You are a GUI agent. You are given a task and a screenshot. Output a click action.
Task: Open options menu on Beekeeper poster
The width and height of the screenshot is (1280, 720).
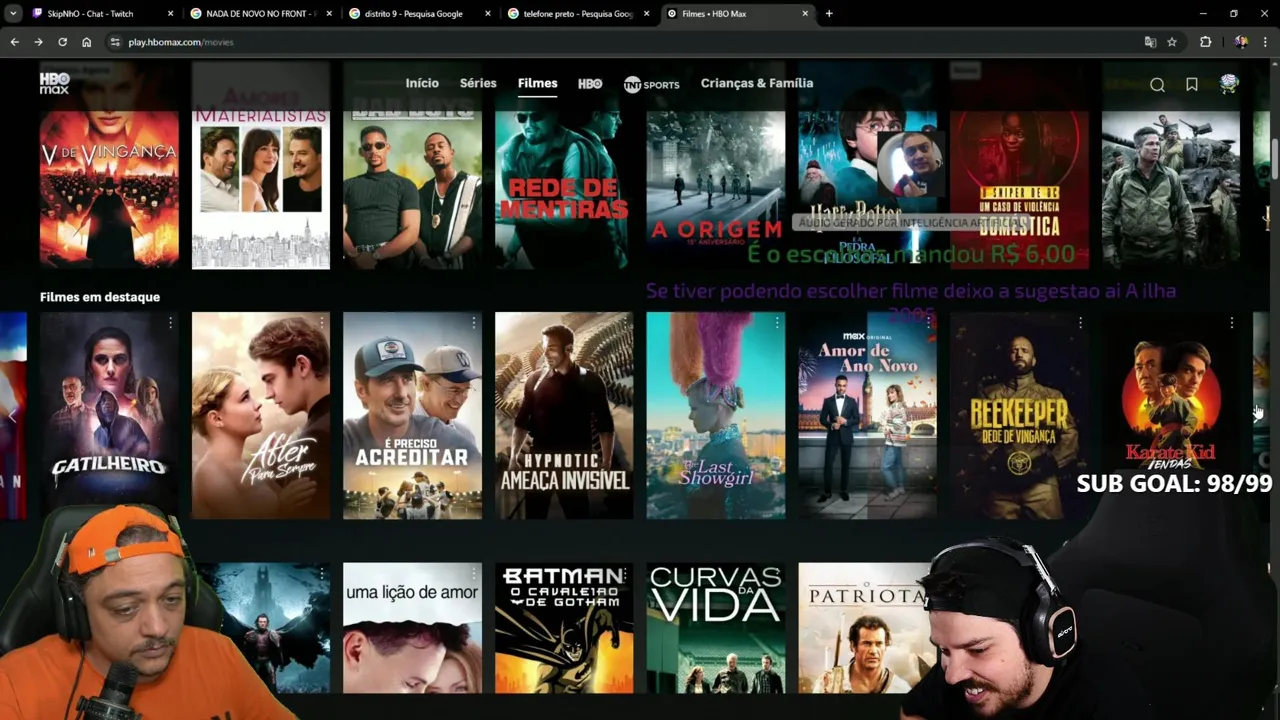1080,323
